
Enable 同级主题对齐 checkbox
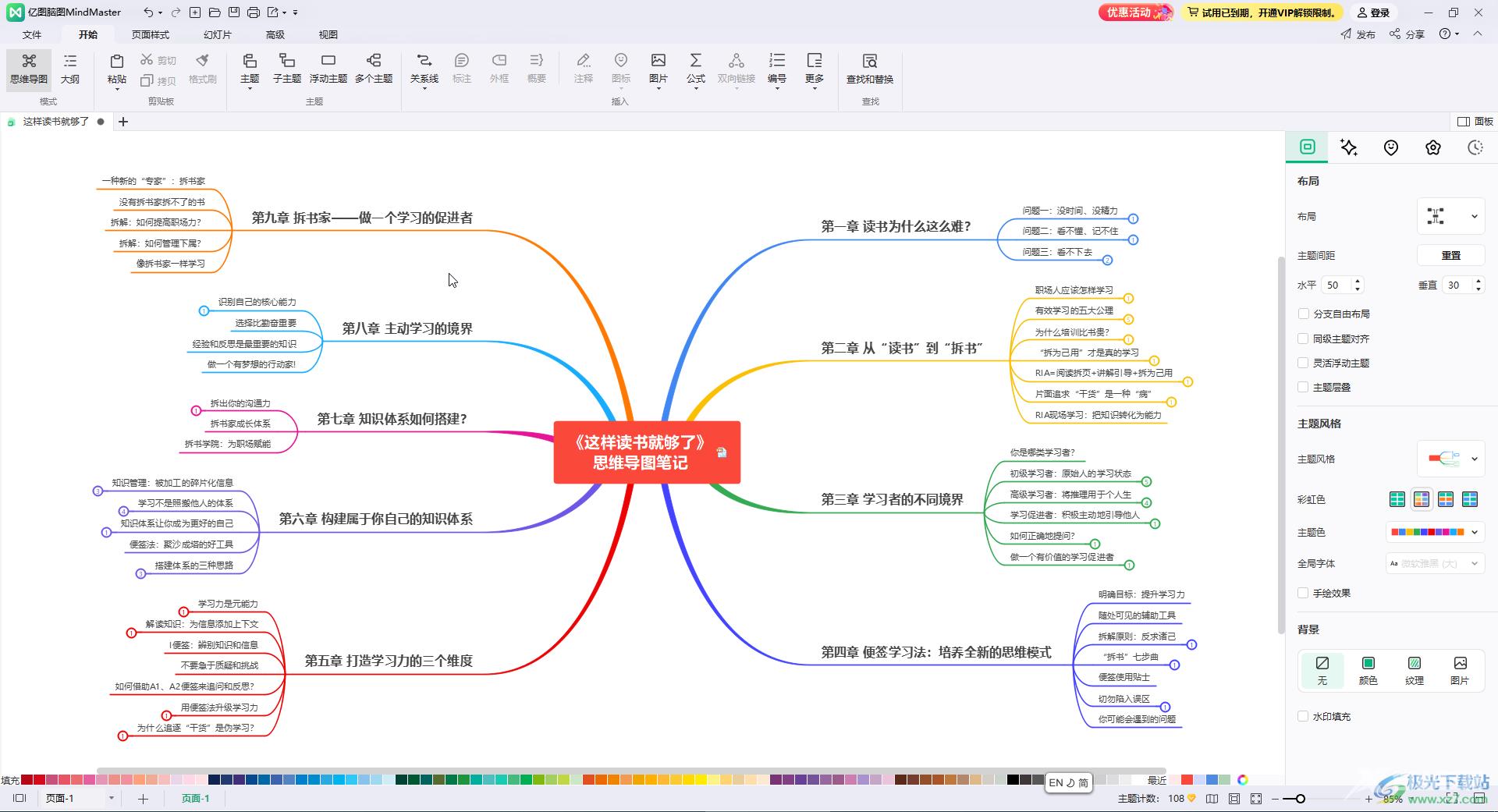[1303, 339]
